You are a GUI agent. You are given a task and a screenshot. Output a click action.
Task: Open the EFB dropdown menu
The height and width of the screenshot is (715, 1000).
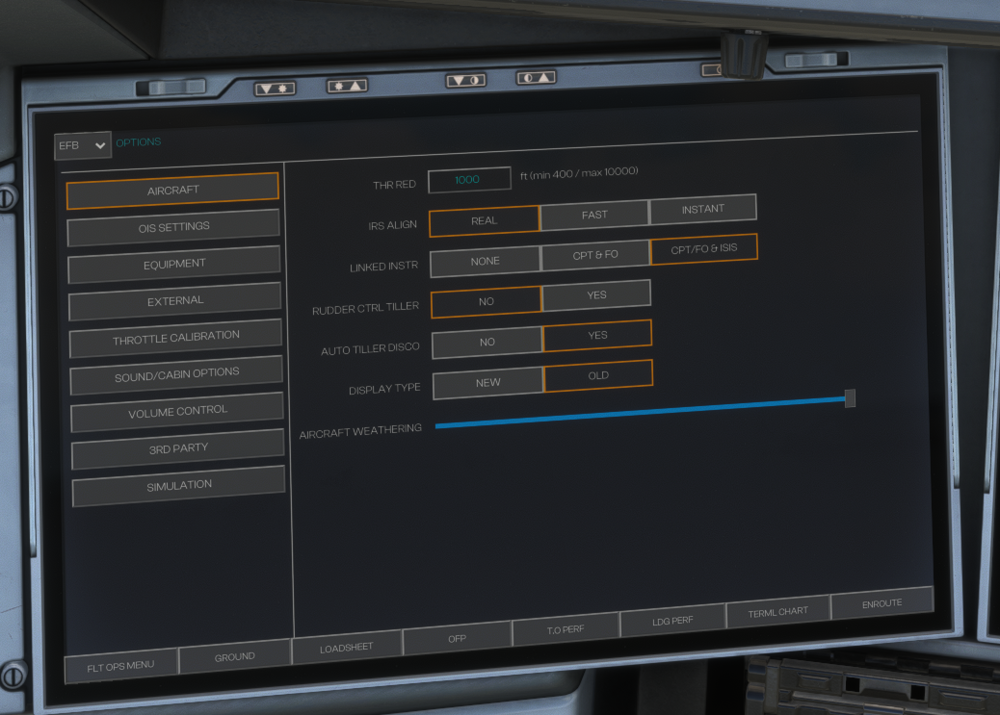83,146
